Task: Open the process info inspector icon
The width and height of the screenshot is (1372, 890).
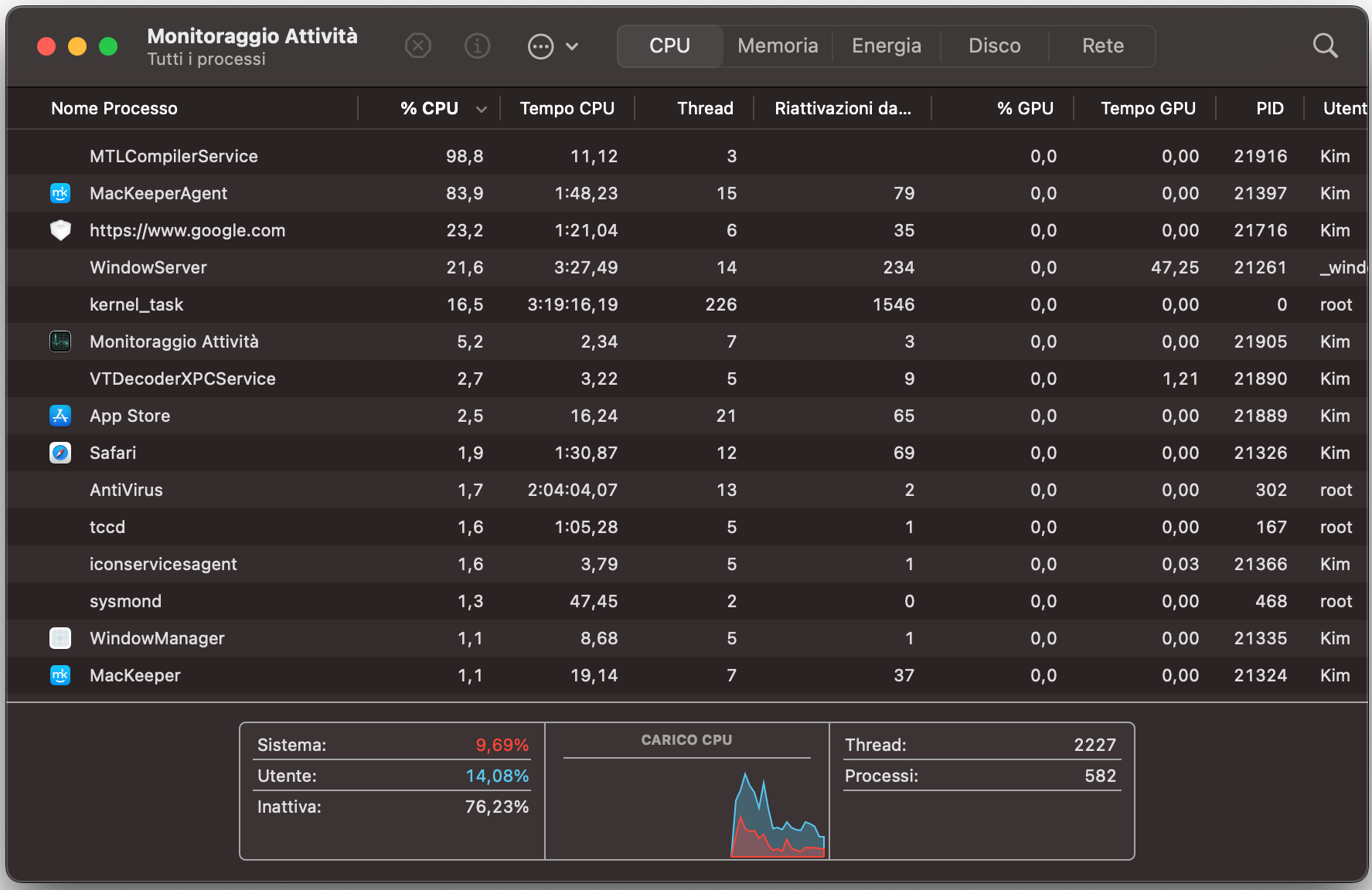Action: click(x=477, y=46)
